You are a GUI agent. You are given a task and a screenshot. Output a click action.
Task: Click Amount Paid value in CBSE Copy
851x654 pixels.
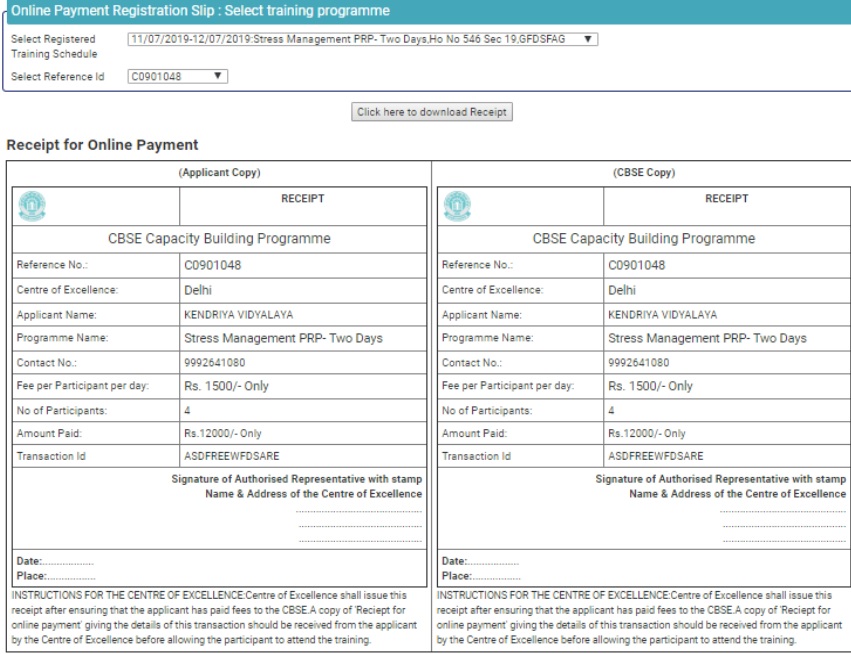(x=646, y=434)
